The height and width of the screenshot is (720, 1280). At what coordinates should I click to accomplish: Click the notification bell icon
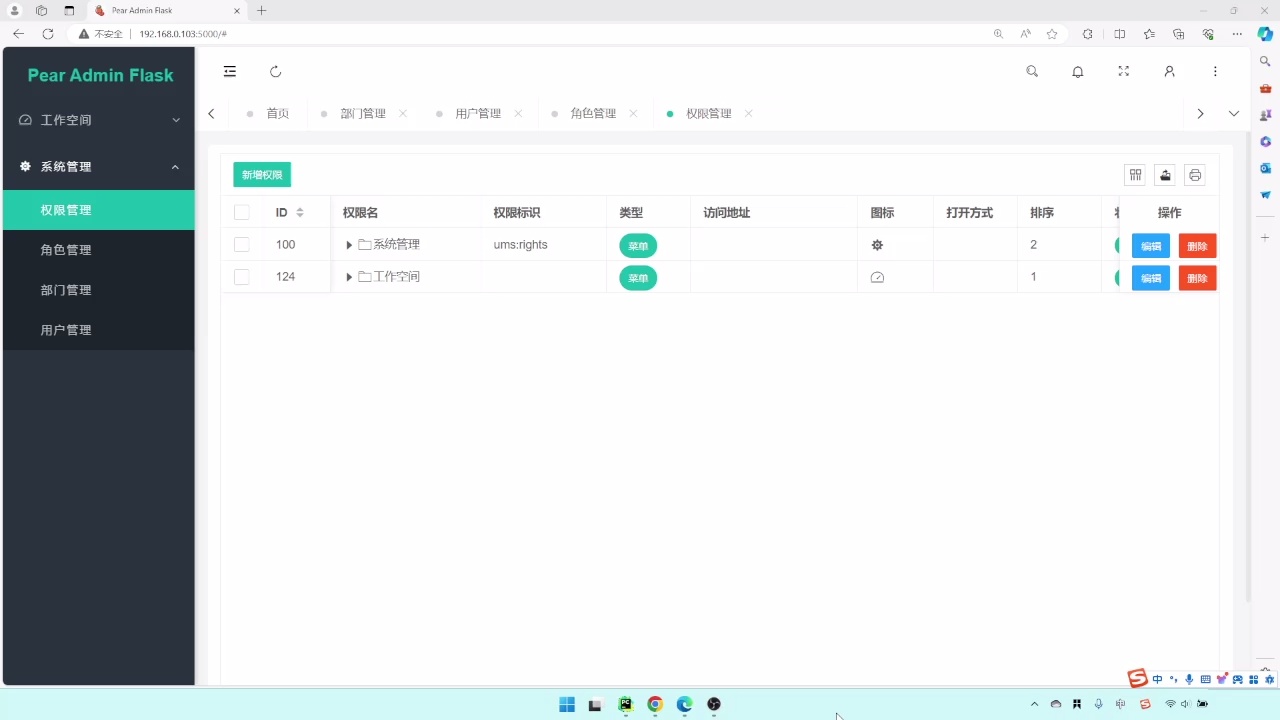[x=1077, y=71]
